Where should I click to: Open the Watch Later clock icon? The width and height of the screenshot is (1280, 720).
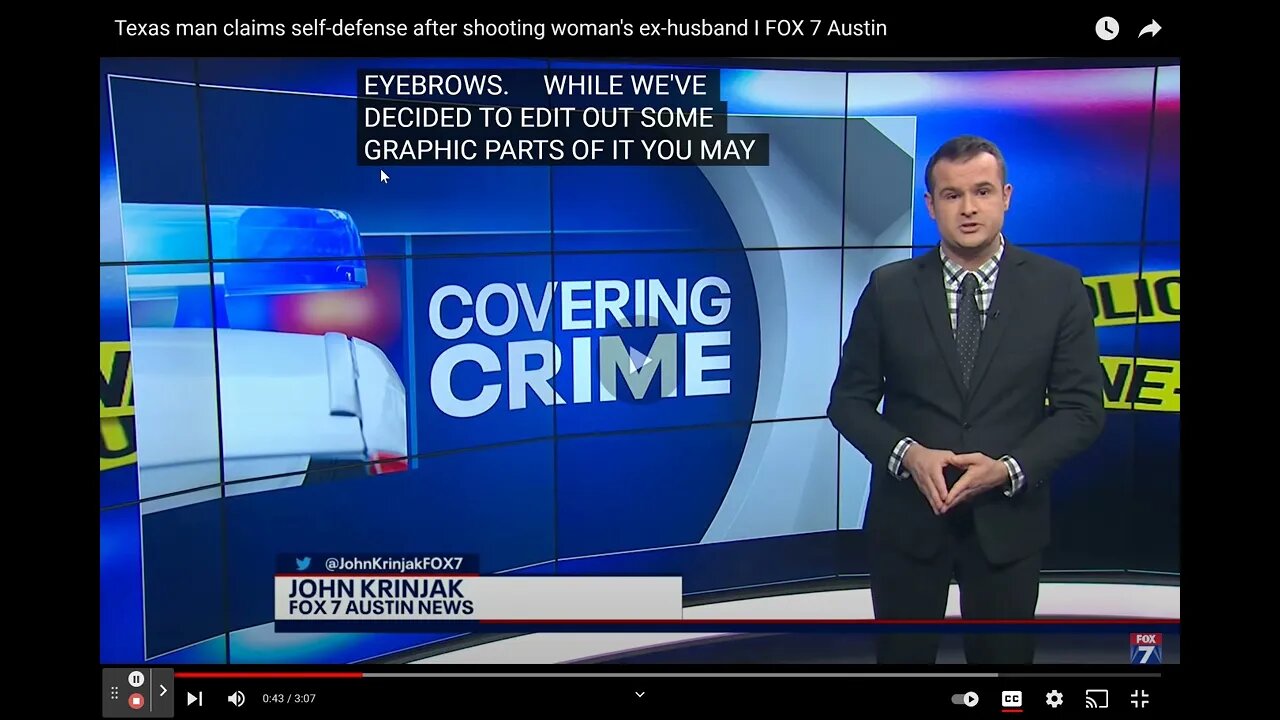tap(1107, 29)
